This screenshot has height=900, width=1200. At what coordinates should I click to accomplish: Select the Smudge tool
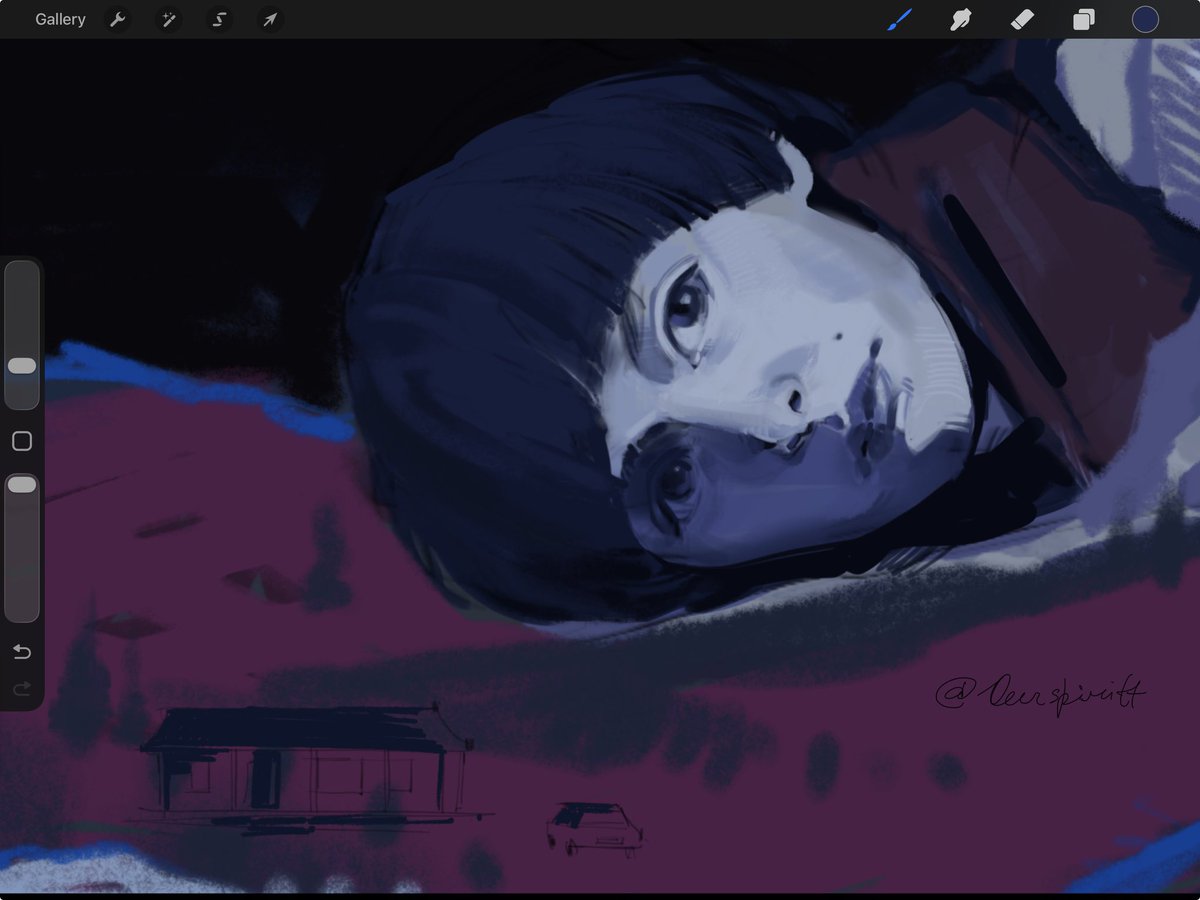click(x=961, y=19)
